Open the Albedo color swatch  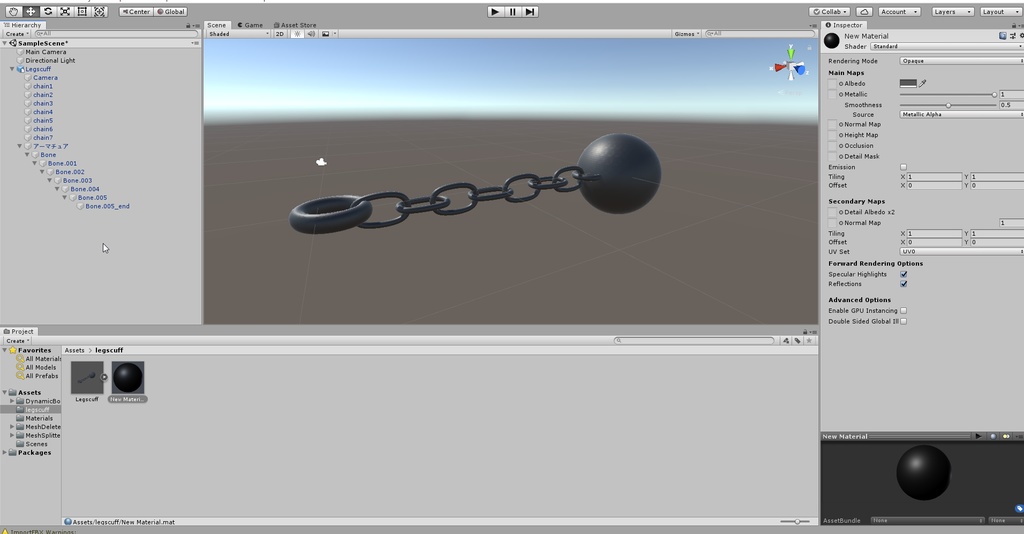point(908,84)
